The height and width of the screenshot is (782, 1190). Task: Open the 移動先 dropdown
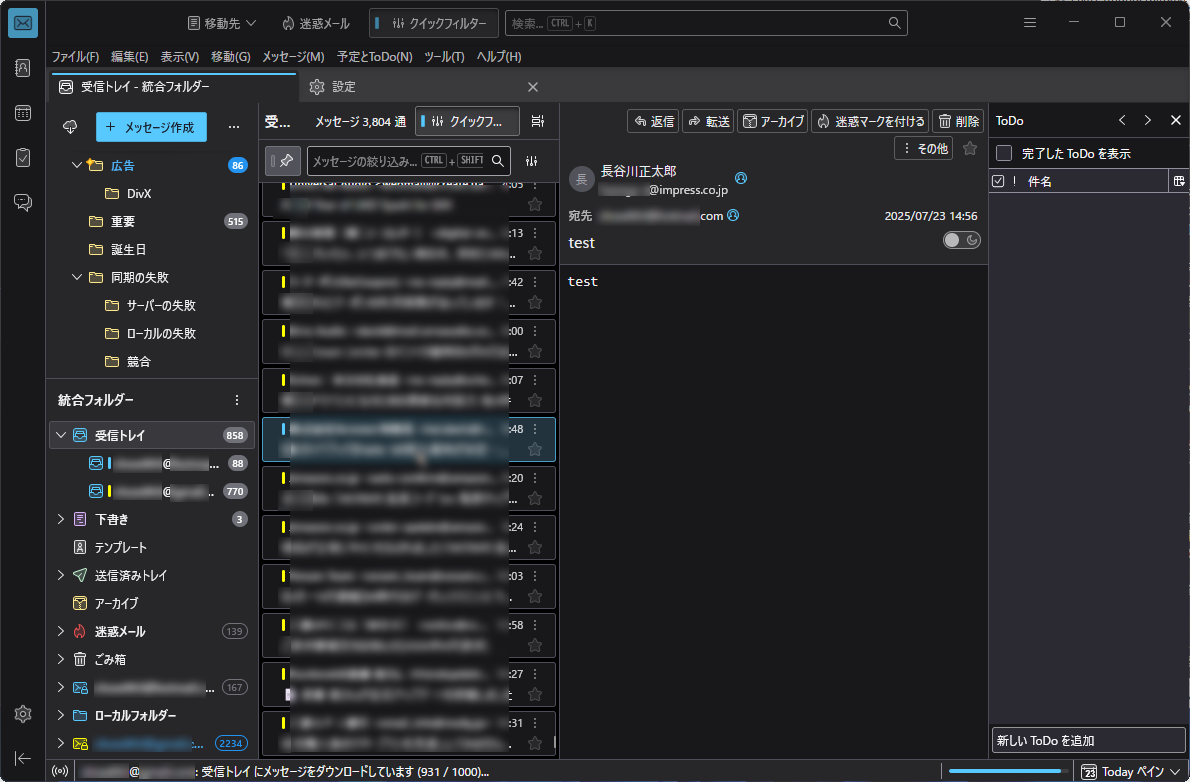click(x=222, y=24)
